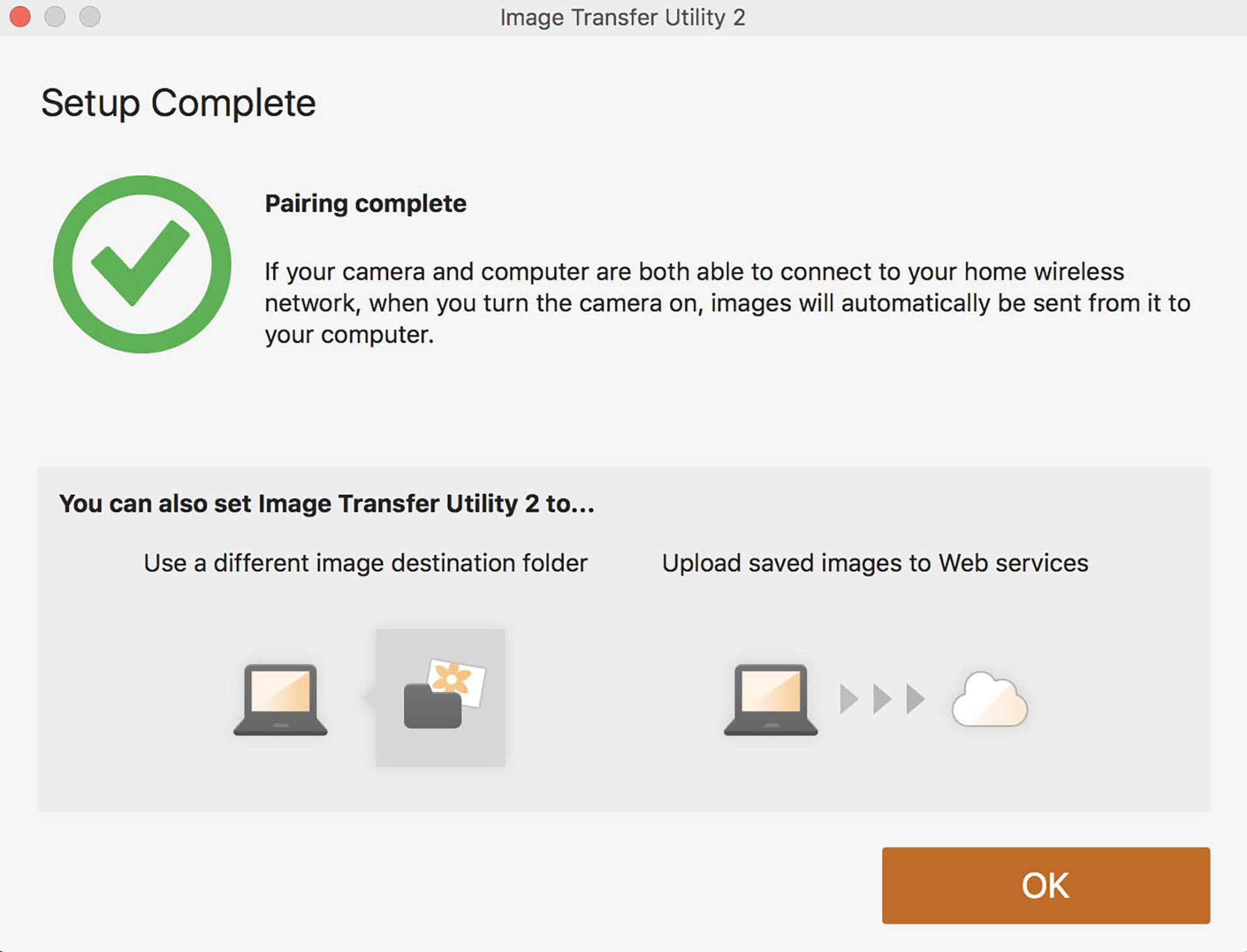Viewport: 1247px width, 952px height.
Task: Click the 'Pairing complete' heading text
Action: 365,203
